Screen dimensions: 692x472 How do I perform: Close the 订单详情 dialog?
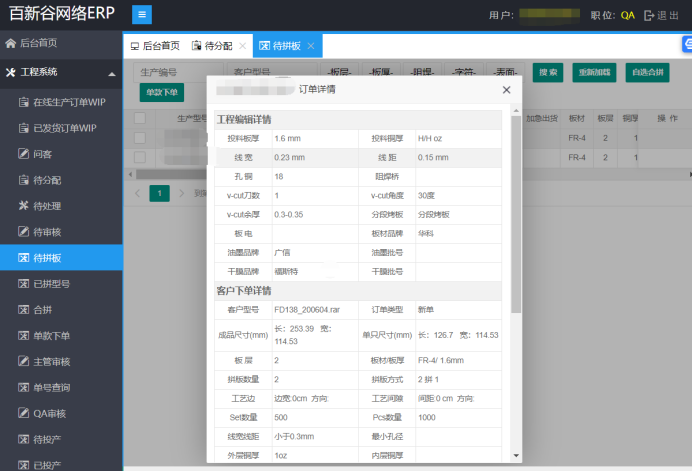(506, 89)
